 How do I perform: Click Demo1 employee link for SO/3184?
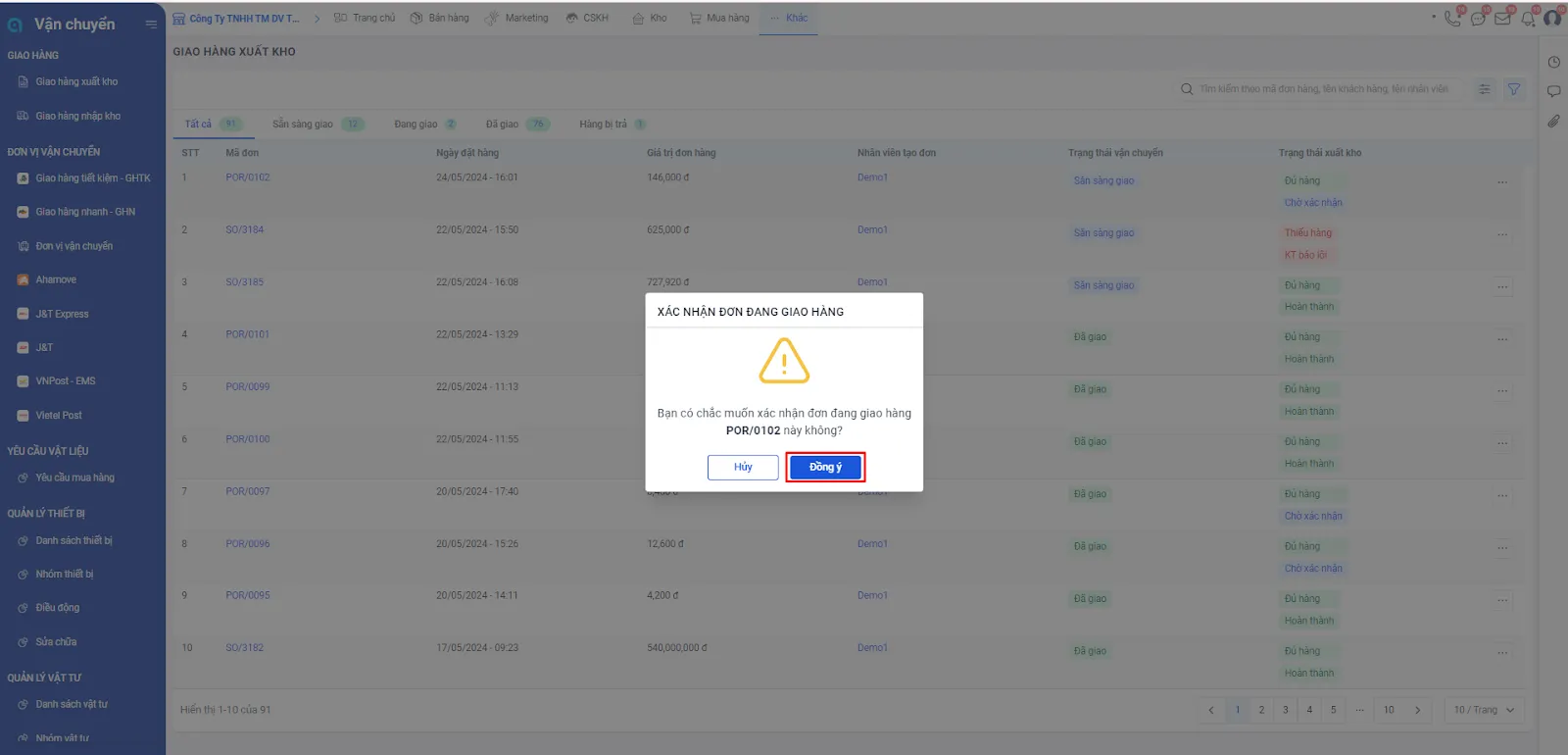coord(872,229)
